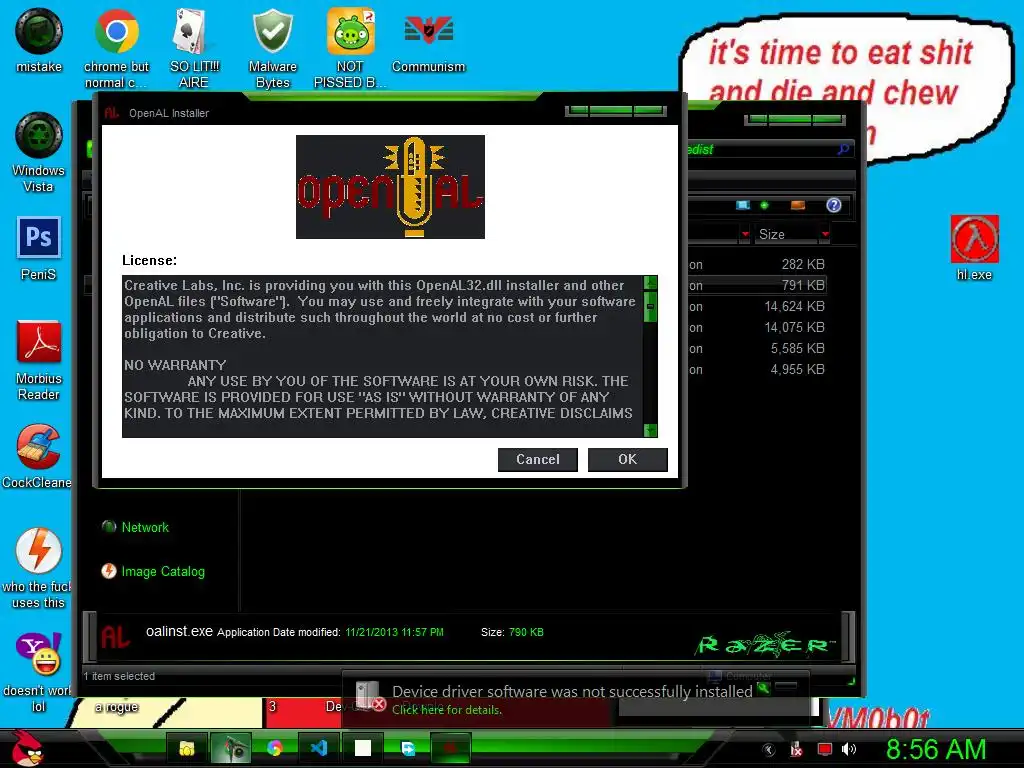Select the 5,585 KB file row
Image resolution: width=1024 pixels, height=768 pixels.
758,348
